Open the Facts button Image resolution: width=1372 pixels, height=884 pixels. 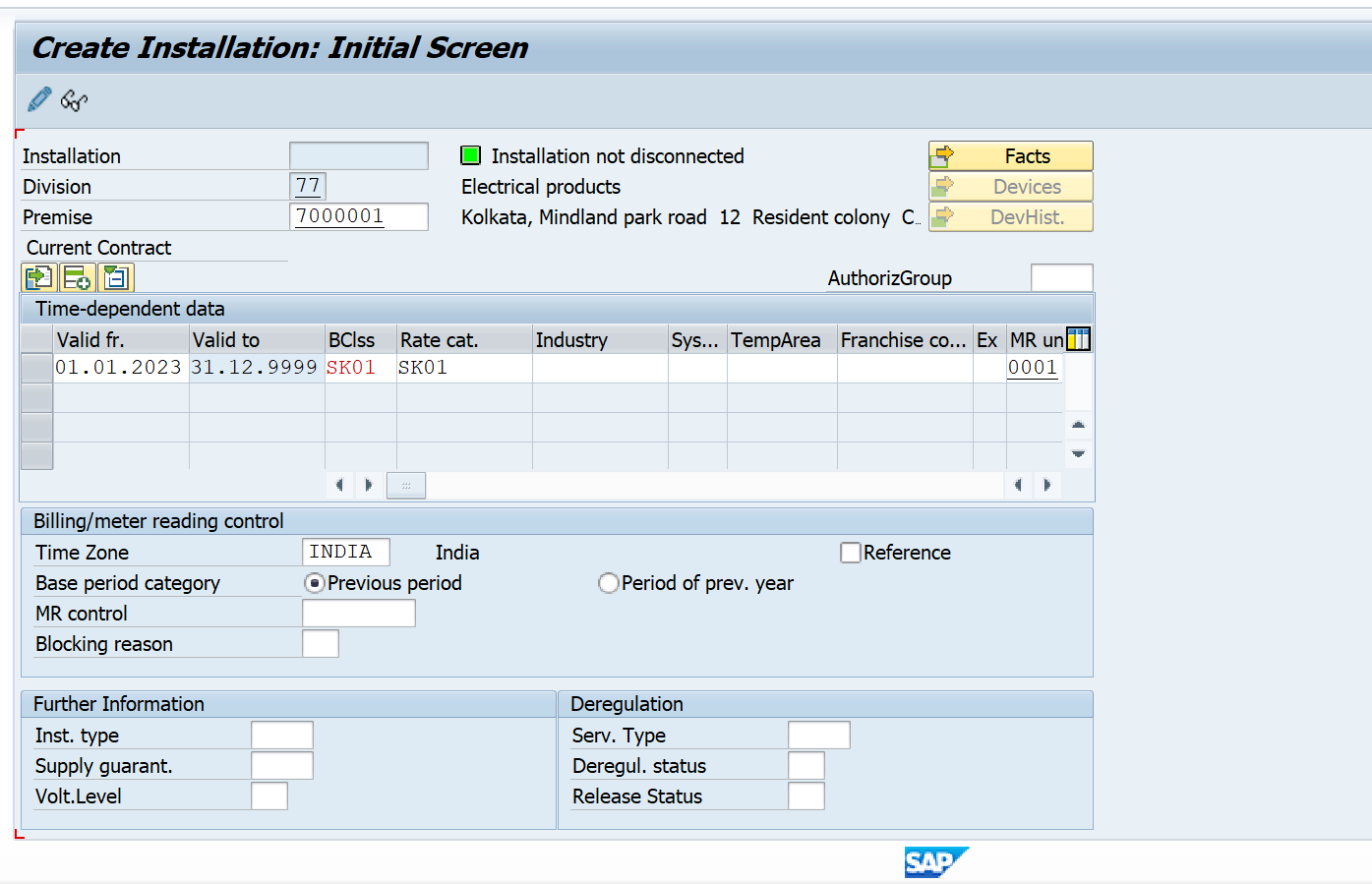1011,156
